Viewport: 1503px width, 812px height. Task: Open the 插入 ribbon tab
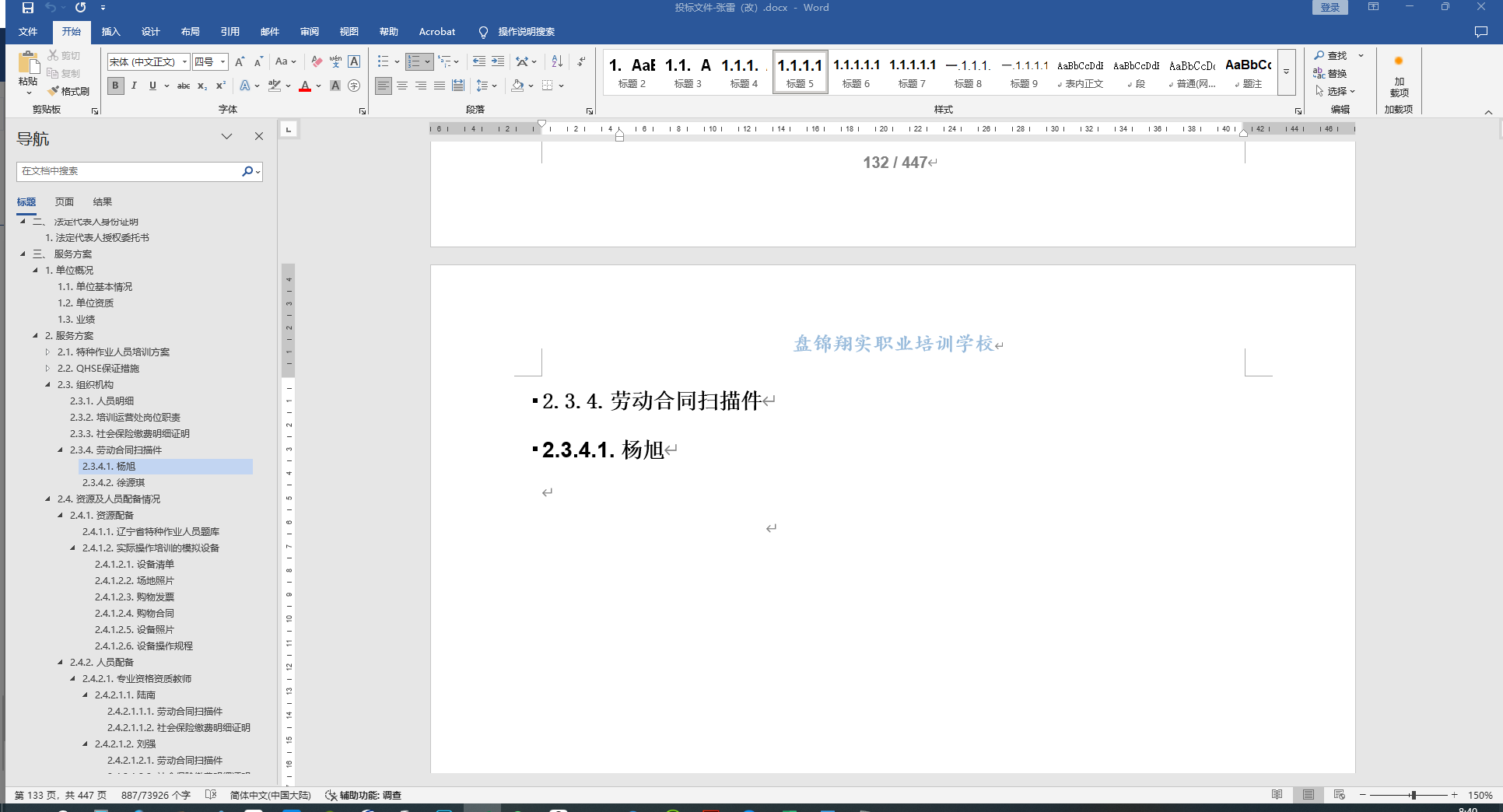pyautogui.click(x=111, y=32)
